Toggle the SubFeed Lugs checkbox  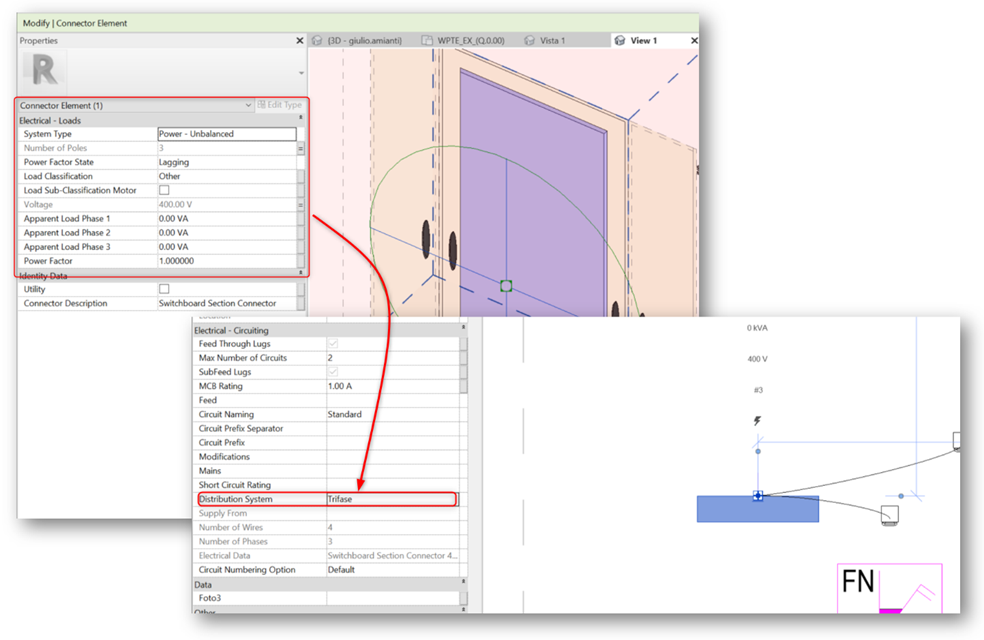pos(331,371)
